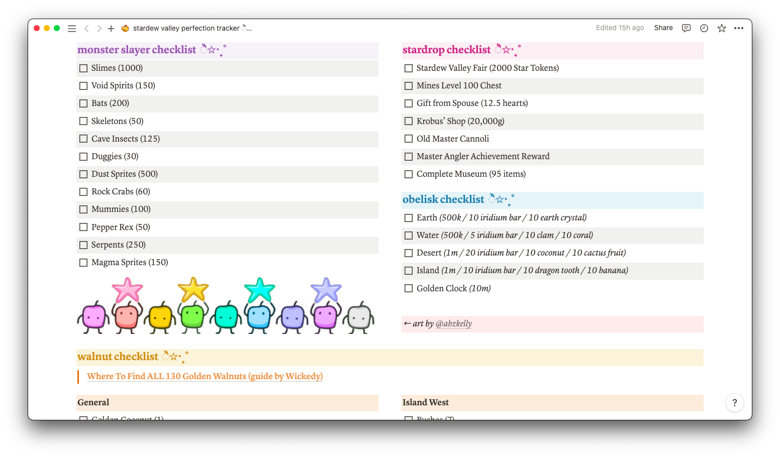This screenshot has width=780, height=457.
Task: Favorite this page with star icon
Action: (x=721, y=28)
